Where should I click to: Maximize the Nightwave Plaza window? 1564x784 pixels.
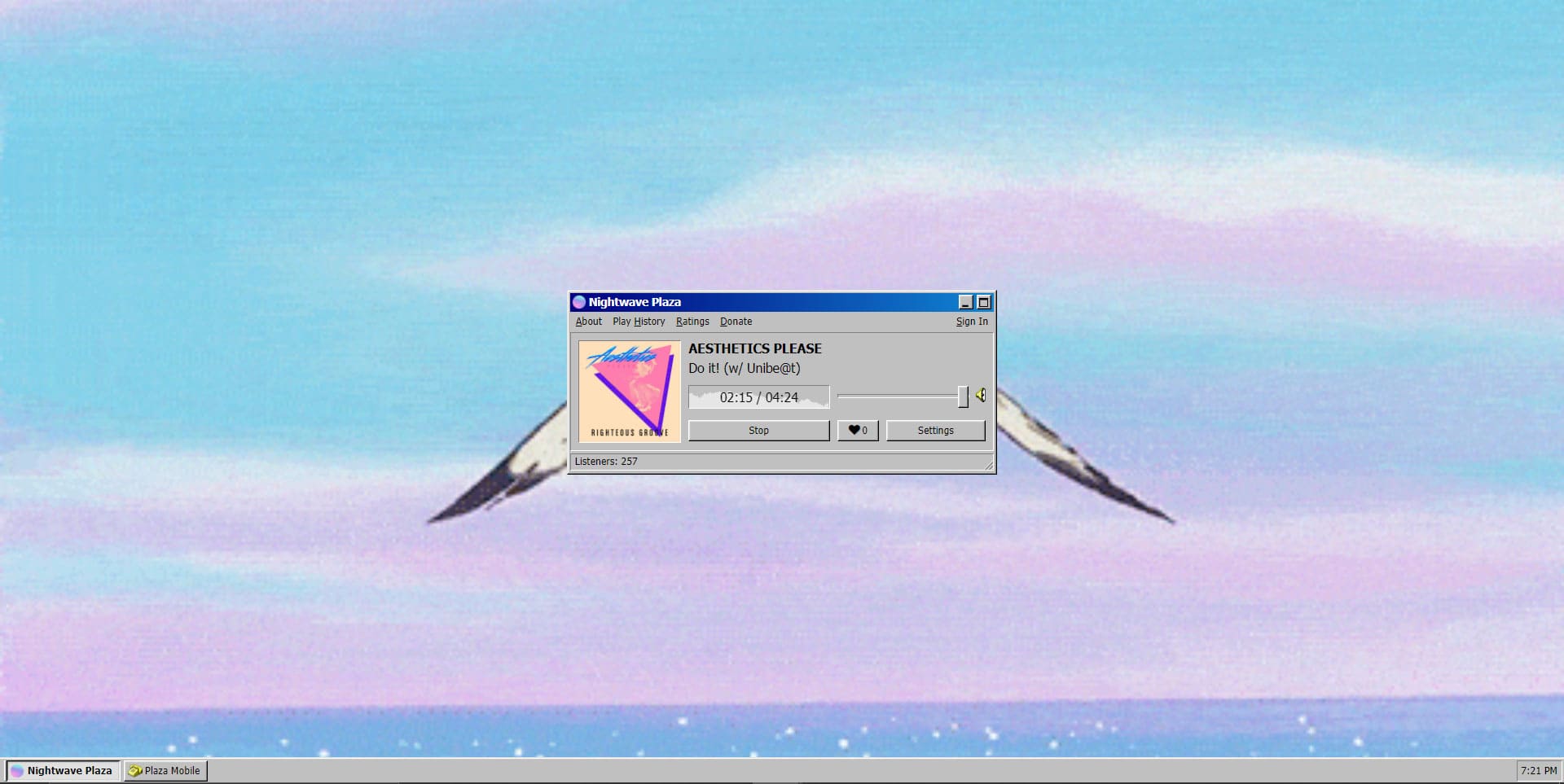click(x=984, y=302)
